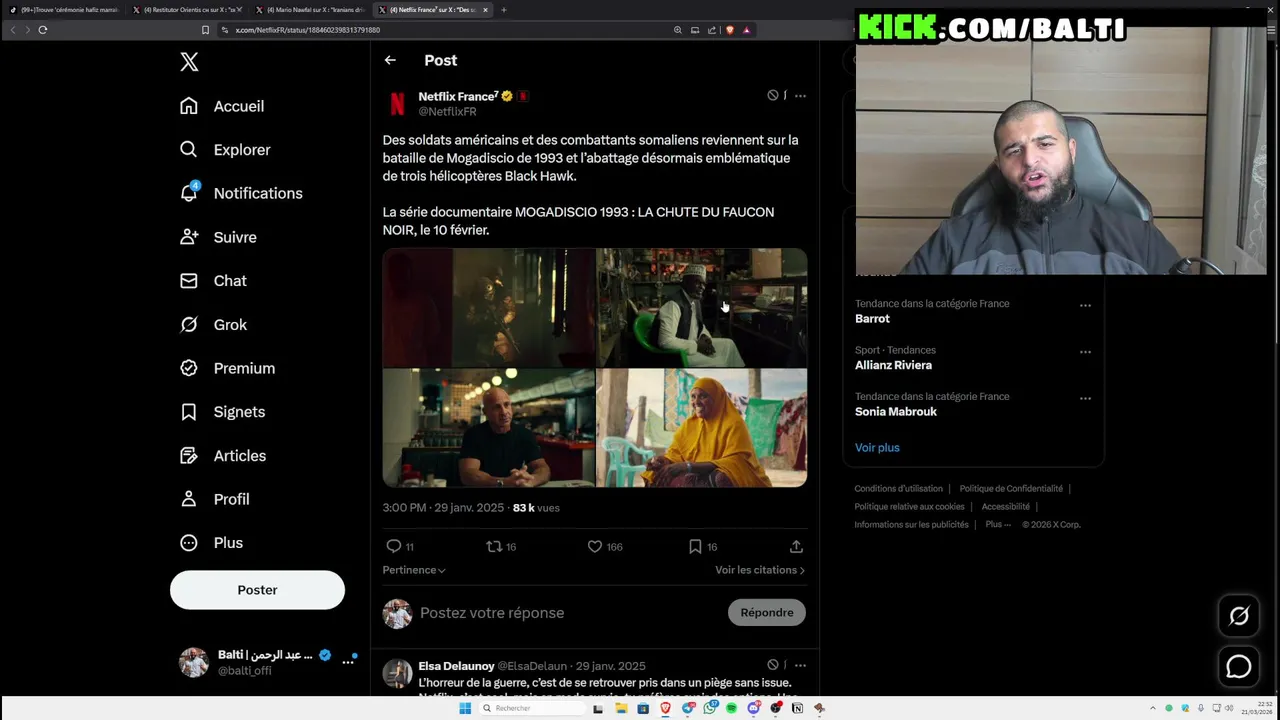This screenshot has height=720, width=1280.
Task: Bookmark this page in address bar
Action: coord(205,30)
